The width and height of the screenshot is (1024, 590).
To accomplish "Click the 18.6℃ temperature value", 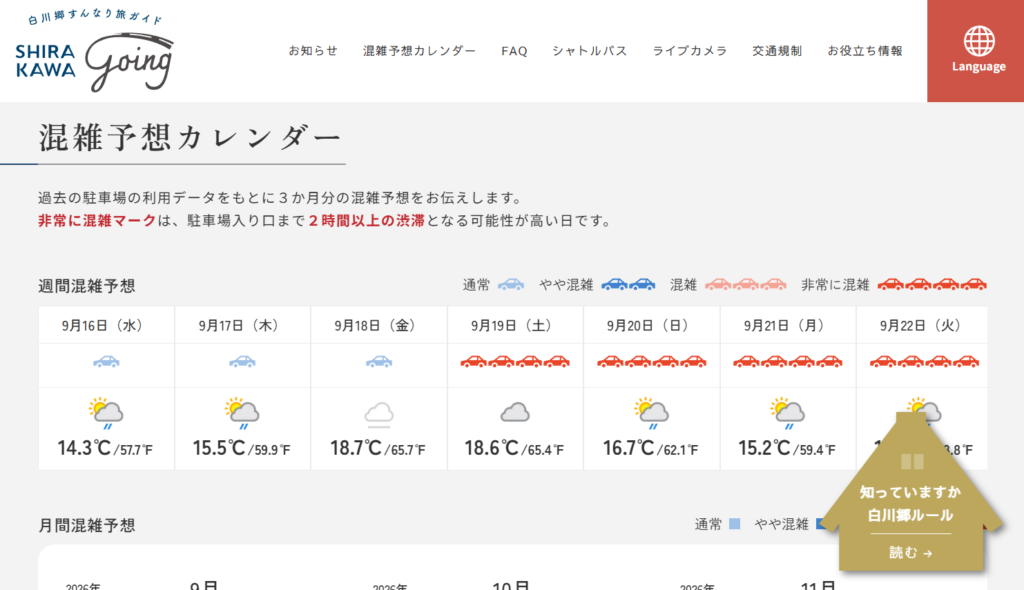I will [x=491, y=448].
